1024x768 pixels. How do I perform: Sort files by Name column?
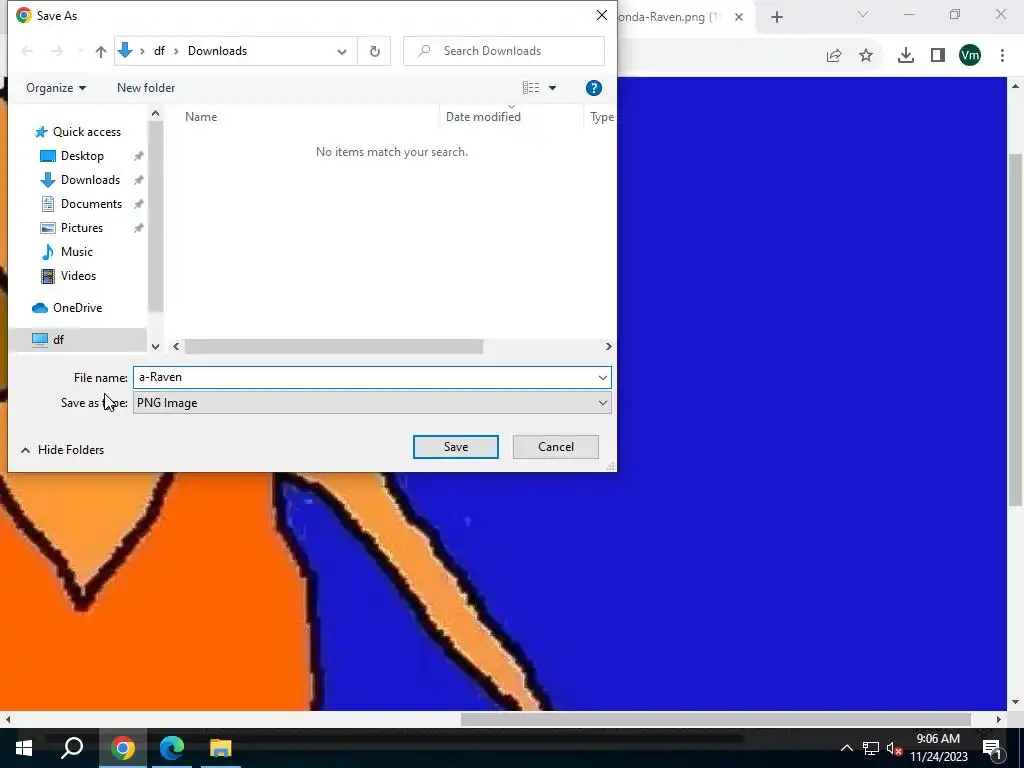coord(201,117)
